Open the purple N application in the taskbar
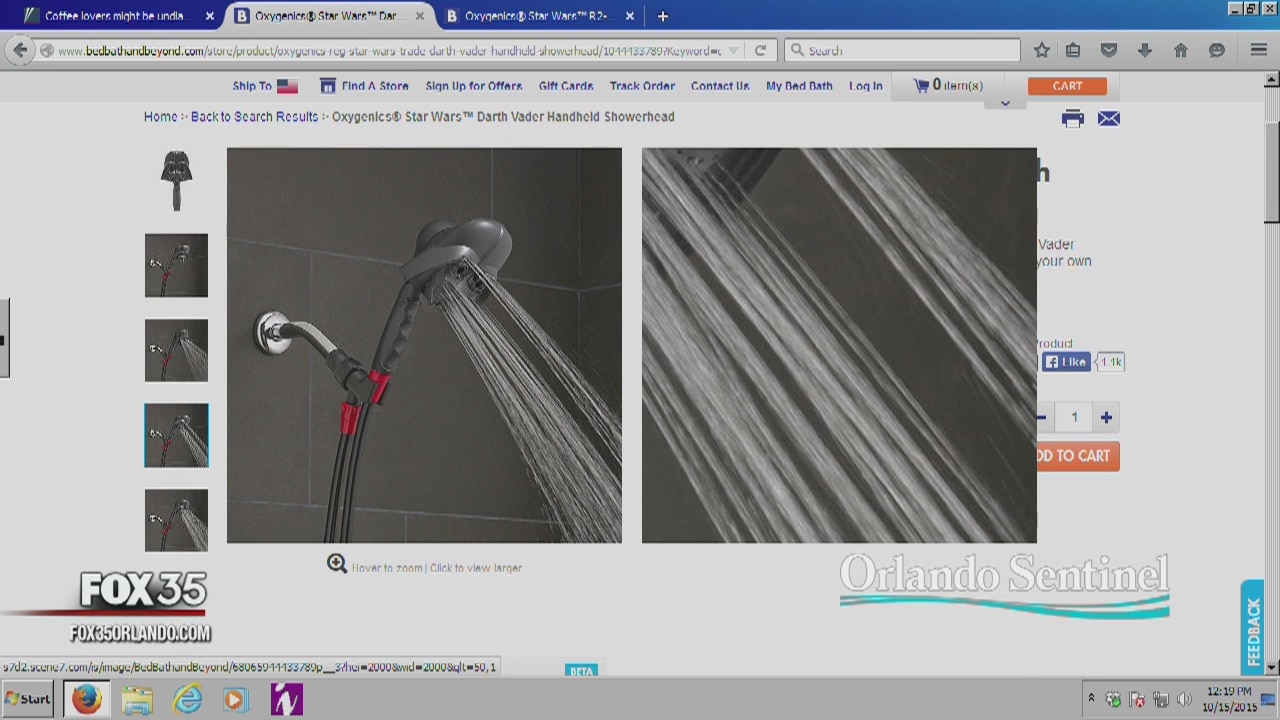This screenshot has width=1280, height=720. pos(286,699)
